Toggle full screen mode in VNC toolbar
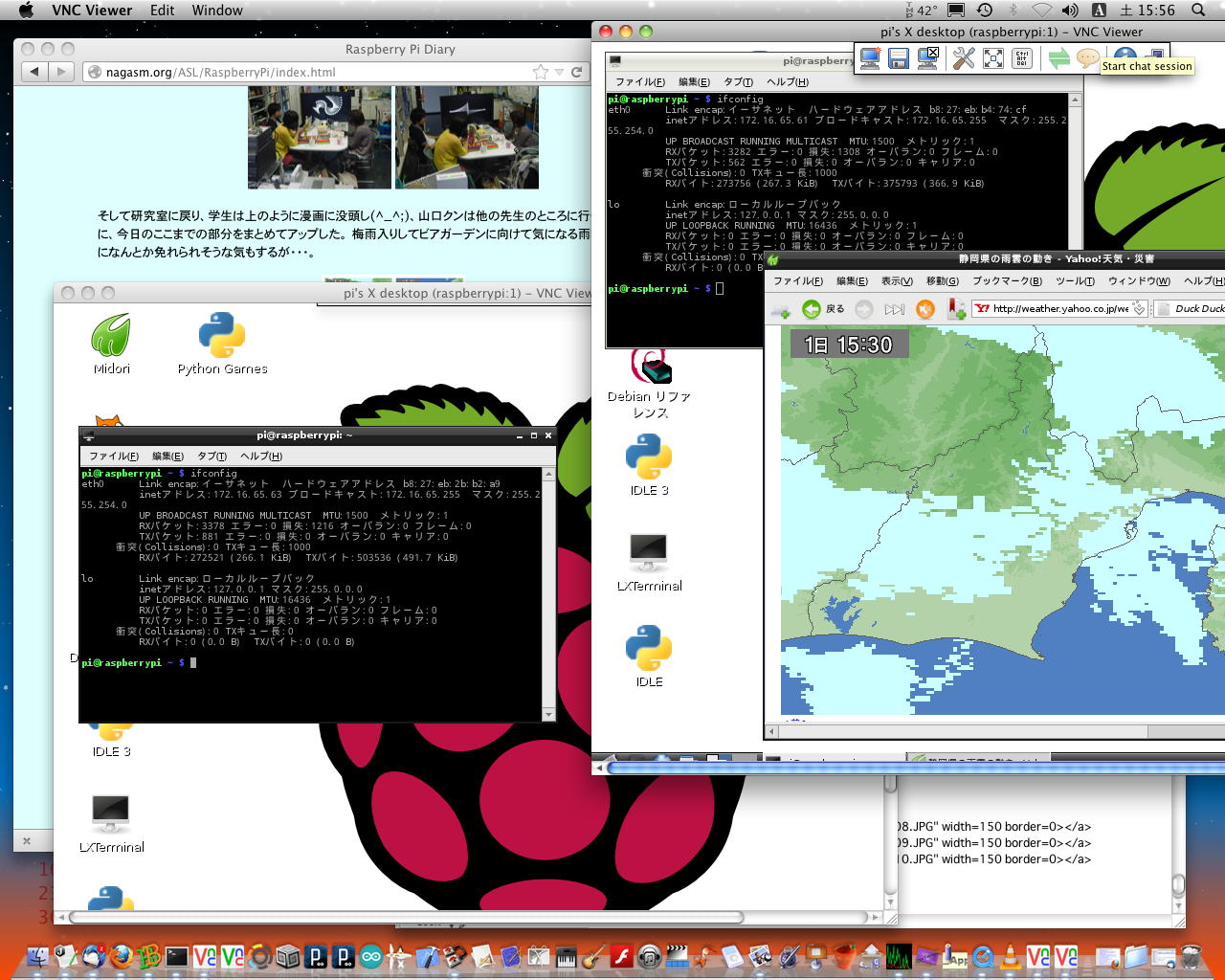 [993, 58]
